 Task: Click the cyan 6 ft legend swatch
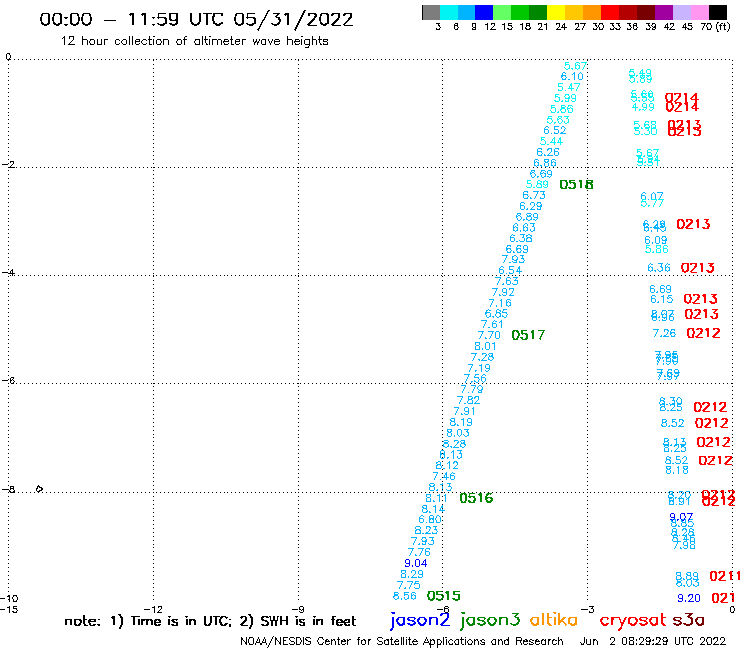[449, 12]
